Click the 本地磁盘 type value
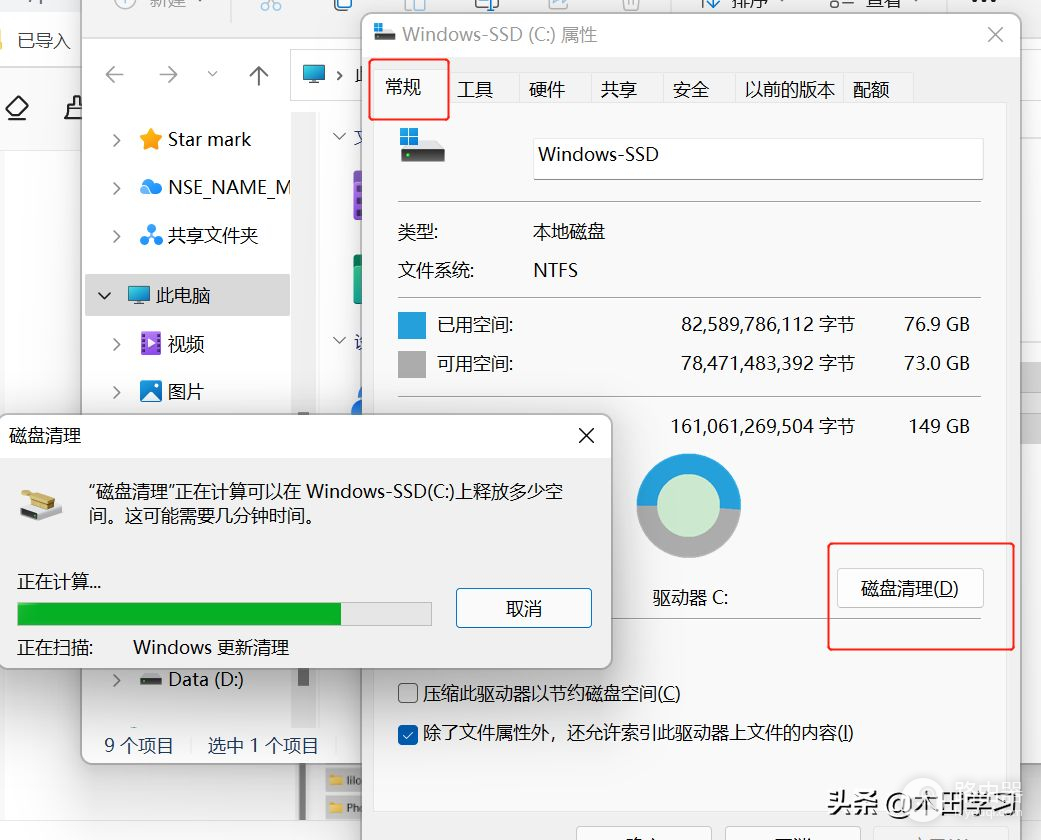The width and height of the screenshot is (1041, 840). click(x=569, y=232)
